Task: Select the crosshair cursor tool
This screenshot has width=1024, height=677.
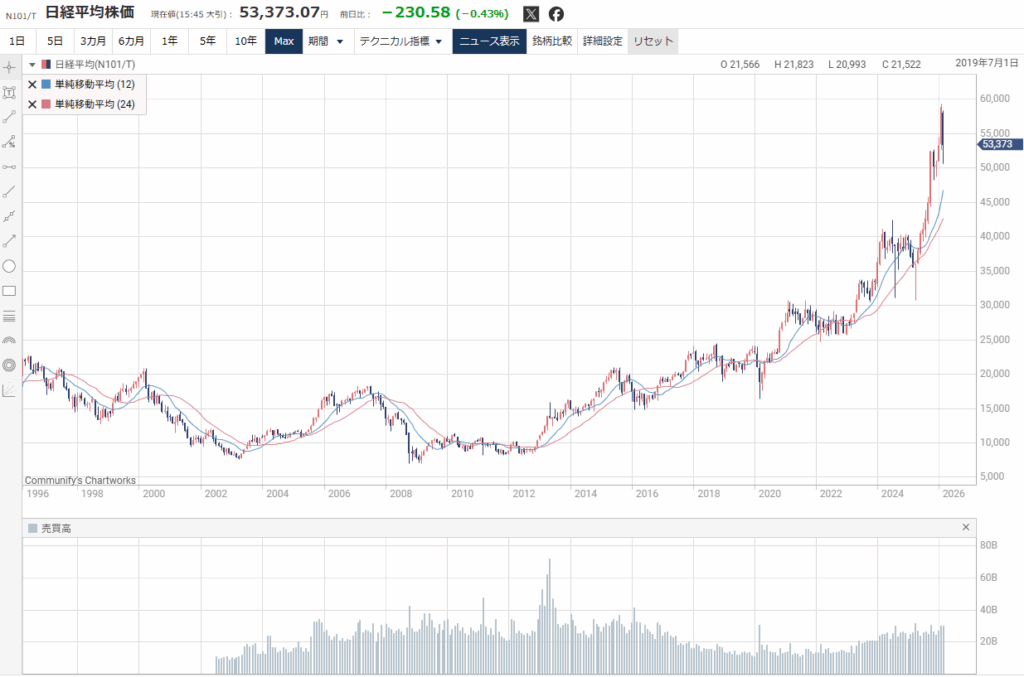Action: 9,68
